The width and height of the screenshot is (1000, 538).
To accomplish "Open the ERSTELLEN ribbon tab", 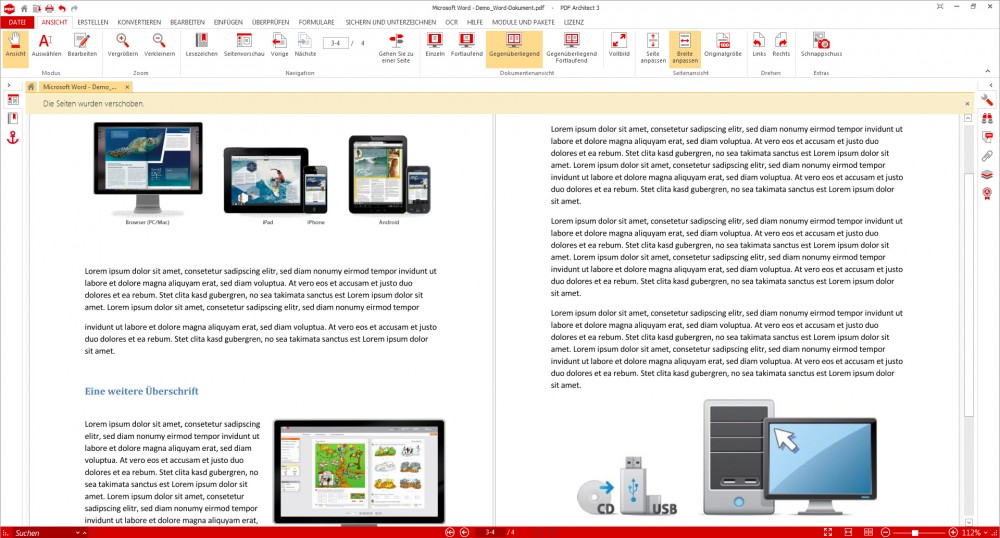I will [x=93, y=21].
